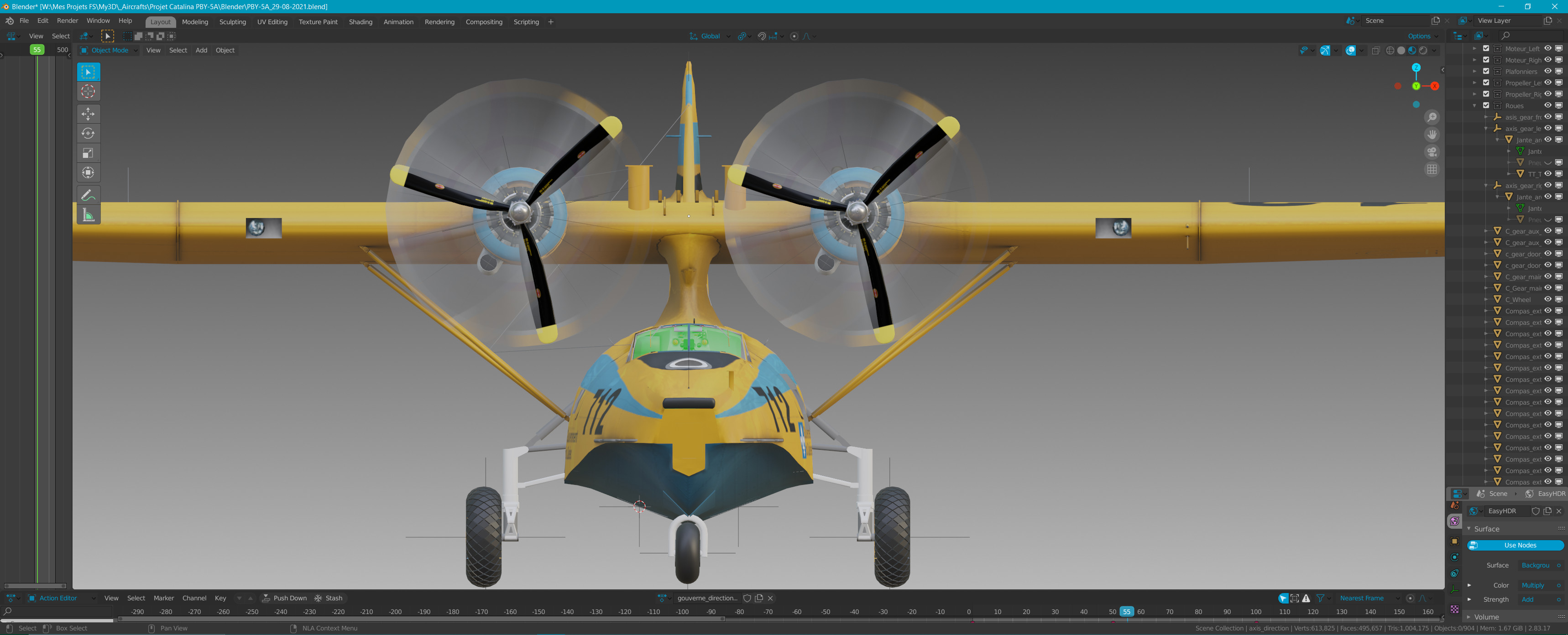
Task: Click the Use Nodes button
Action: click(x=1519, y=545)
